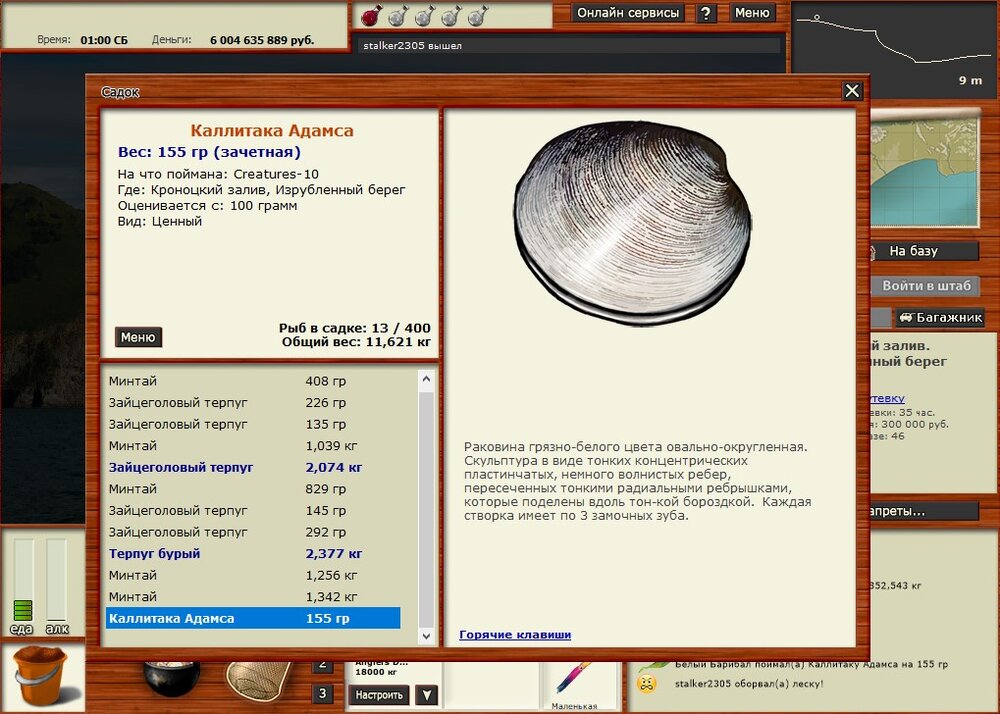Expand dropdown arrow next to Настроить

[x=427, y=695]
